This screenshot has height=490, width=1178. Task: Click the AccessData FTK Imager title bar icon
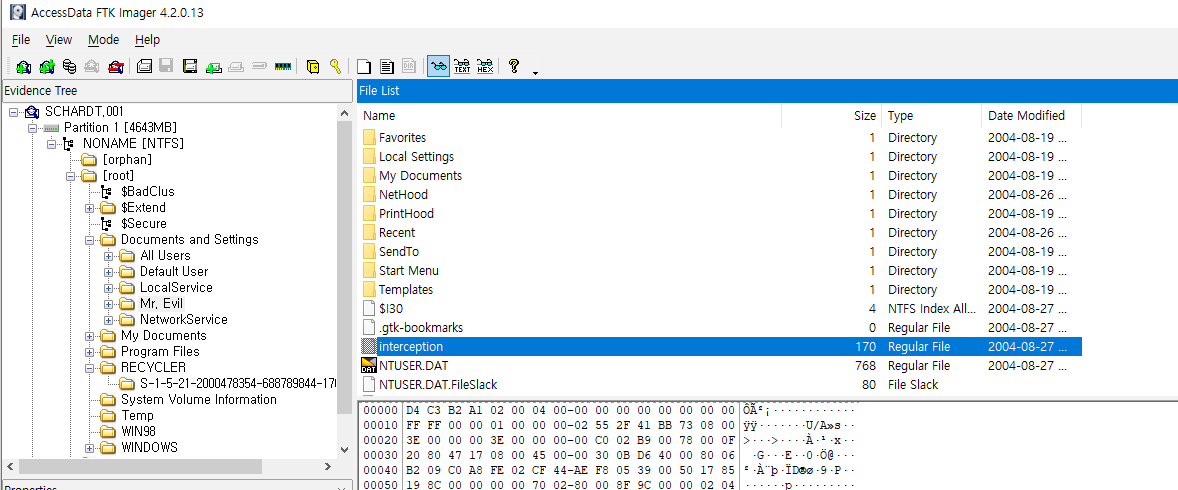(17, 13)
